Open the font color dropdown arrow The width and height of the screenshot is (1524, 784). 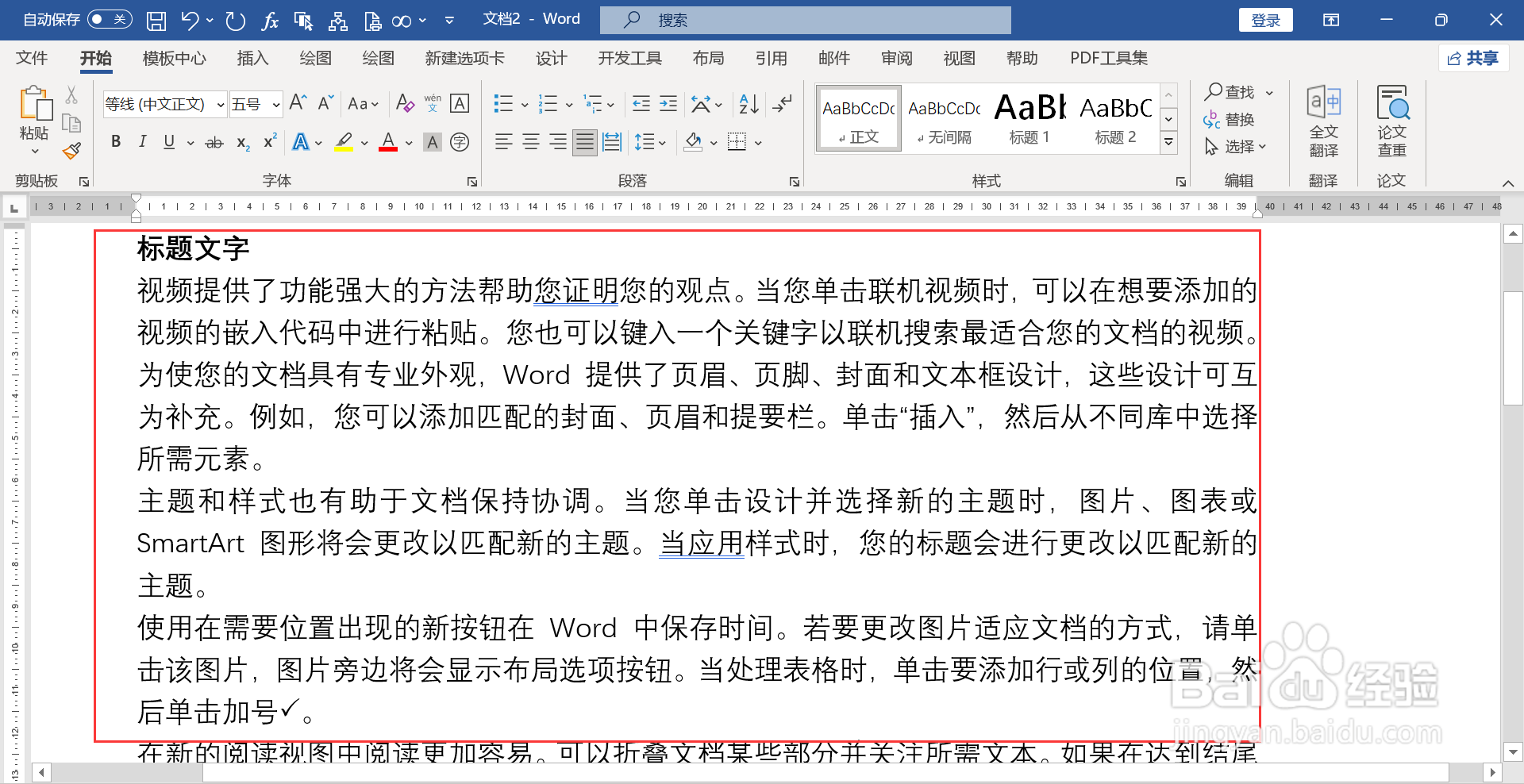(x=408, y=143)
